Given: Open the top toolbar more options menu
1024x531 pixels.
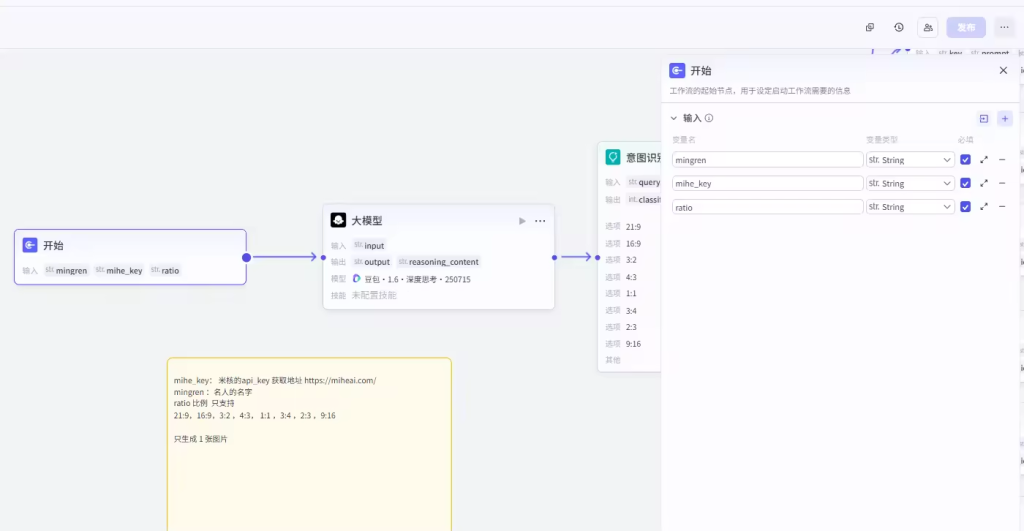Looking at the screenshot, I should (x=1004, y=27).
